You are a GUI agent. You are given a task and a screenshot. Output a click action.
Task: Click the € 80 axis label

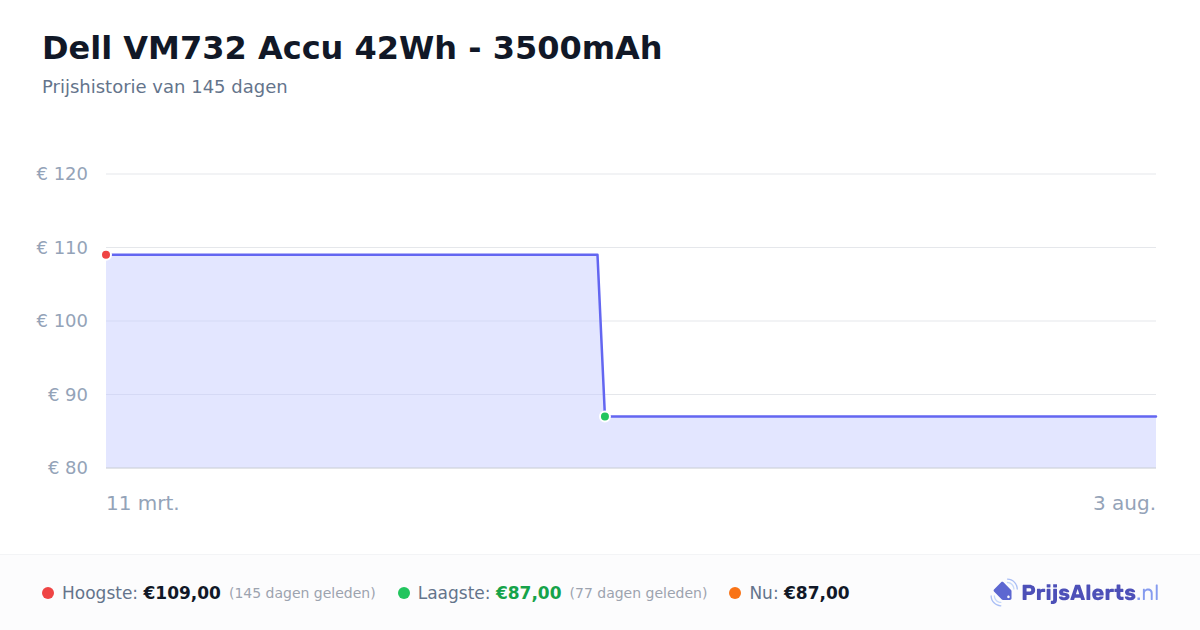68,468
